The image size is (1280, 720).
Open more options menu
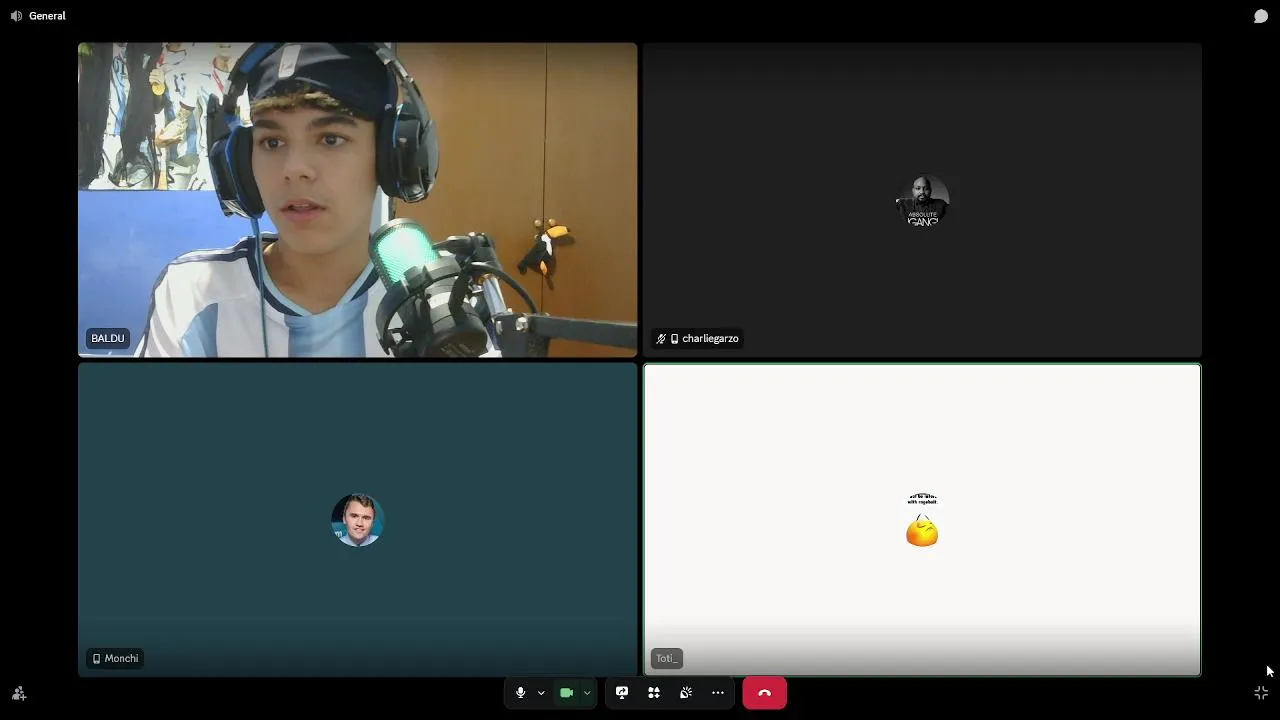pos(718,693)
